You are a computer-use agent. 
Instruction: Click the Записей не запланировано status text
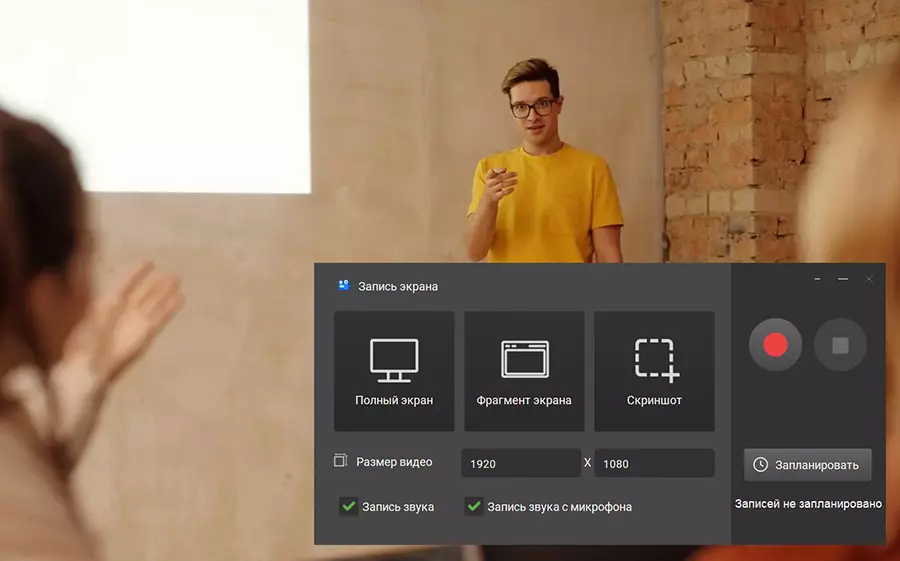click(808, 504)
